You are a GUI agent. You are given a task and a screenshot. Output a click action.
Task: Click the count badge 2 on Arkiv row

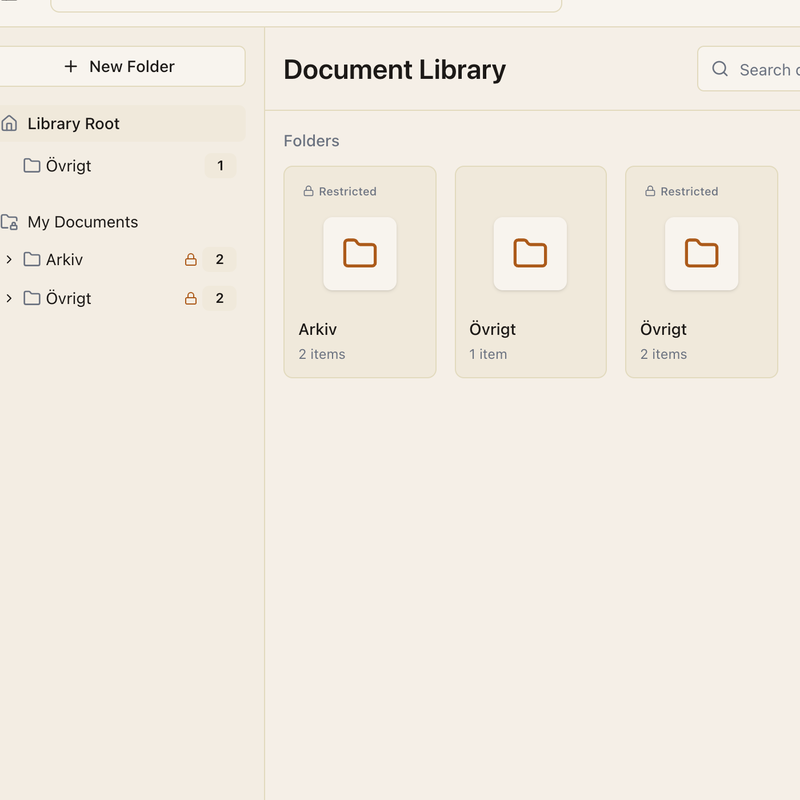pos(219,260)
